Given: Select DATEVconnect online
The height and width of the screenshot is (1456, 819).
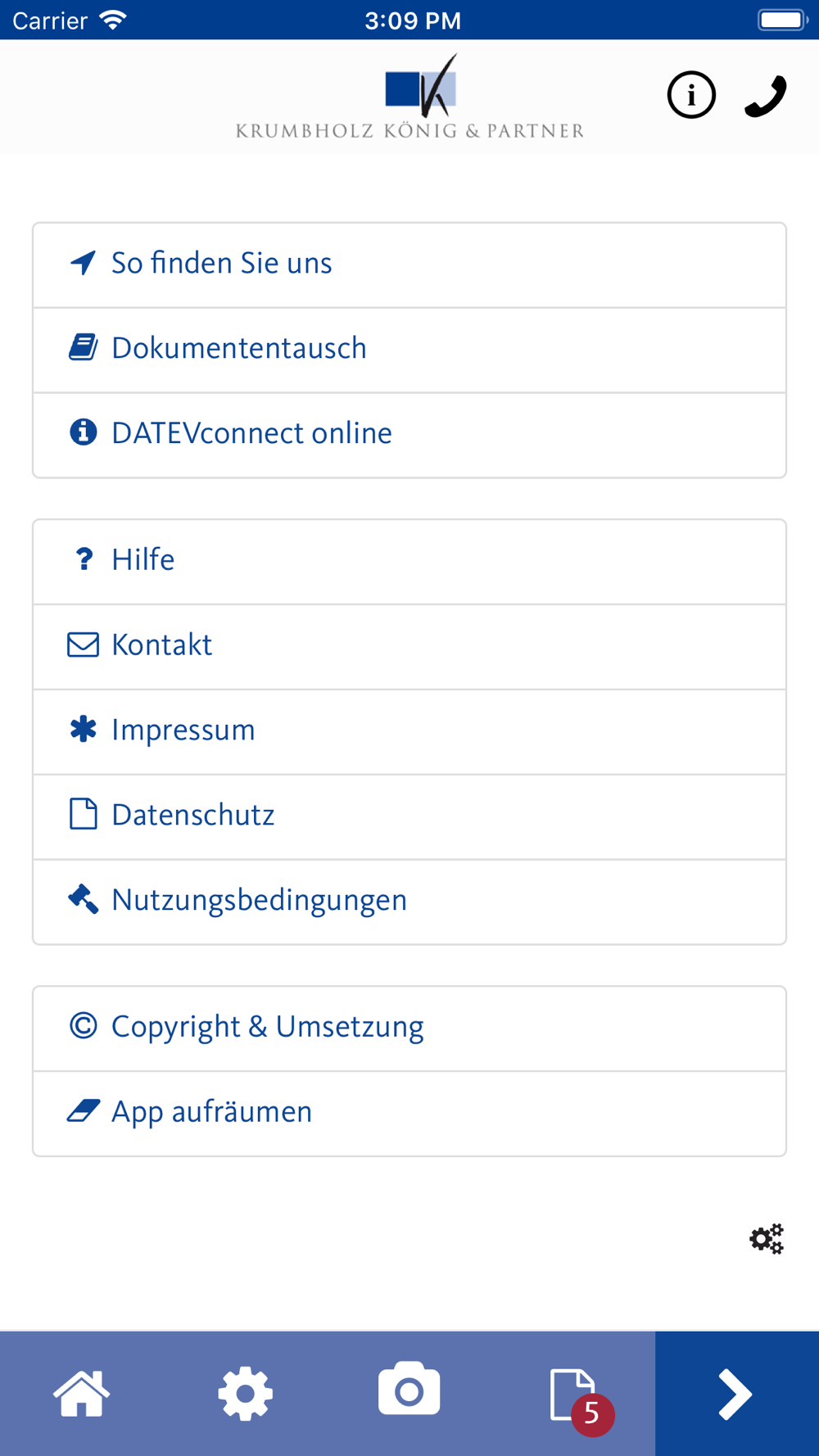Looking at the screenshot, I should coord(409,434).
